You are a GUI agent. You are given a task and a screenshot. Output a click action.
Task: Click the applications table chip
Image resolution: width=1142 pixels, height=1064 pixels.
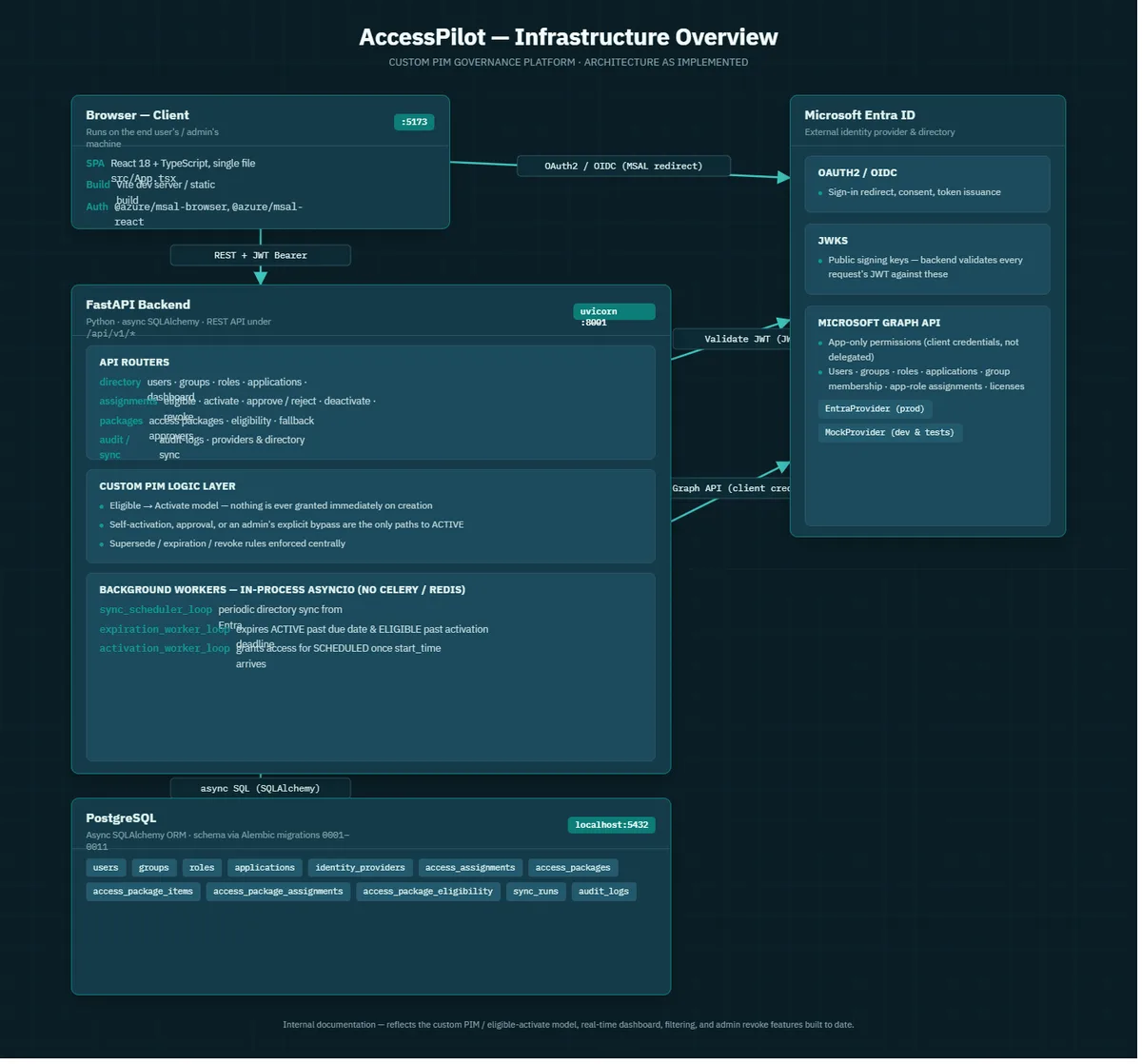coord(265,868)
